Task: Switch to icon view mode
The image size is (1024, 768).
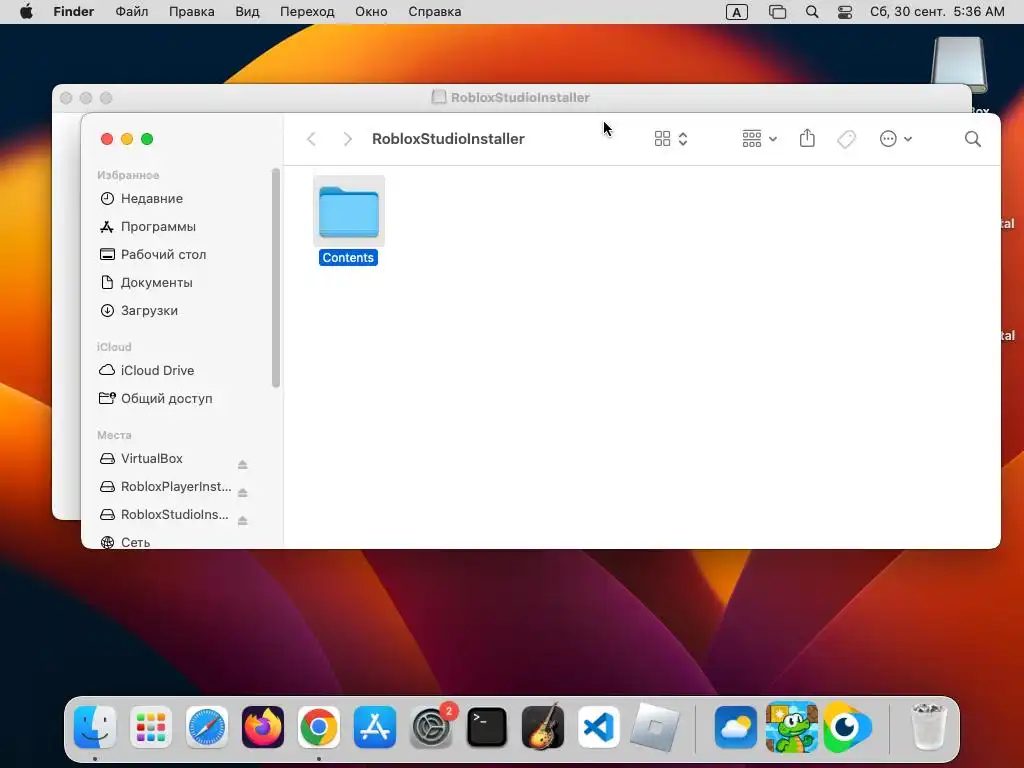Action: 662,138
